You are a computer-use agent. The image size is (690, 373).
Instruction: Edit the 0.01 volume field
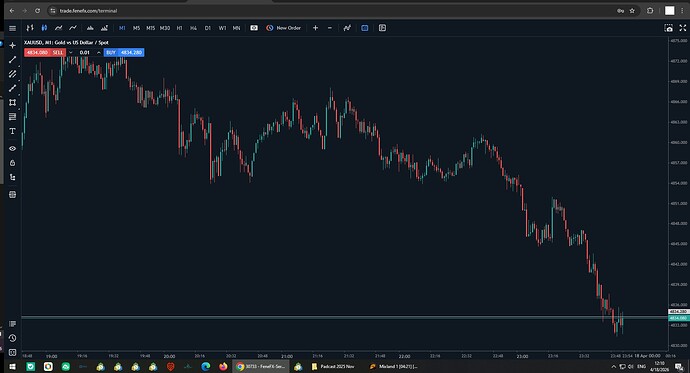[x=84, y=52]
